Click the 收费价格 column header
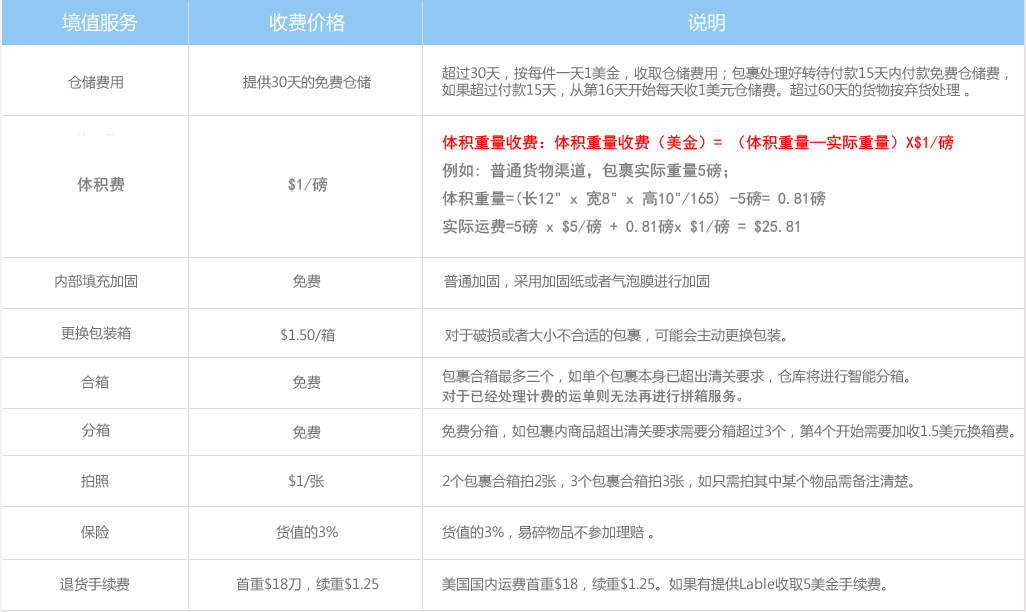The image size is (1026, 612). 306,23
